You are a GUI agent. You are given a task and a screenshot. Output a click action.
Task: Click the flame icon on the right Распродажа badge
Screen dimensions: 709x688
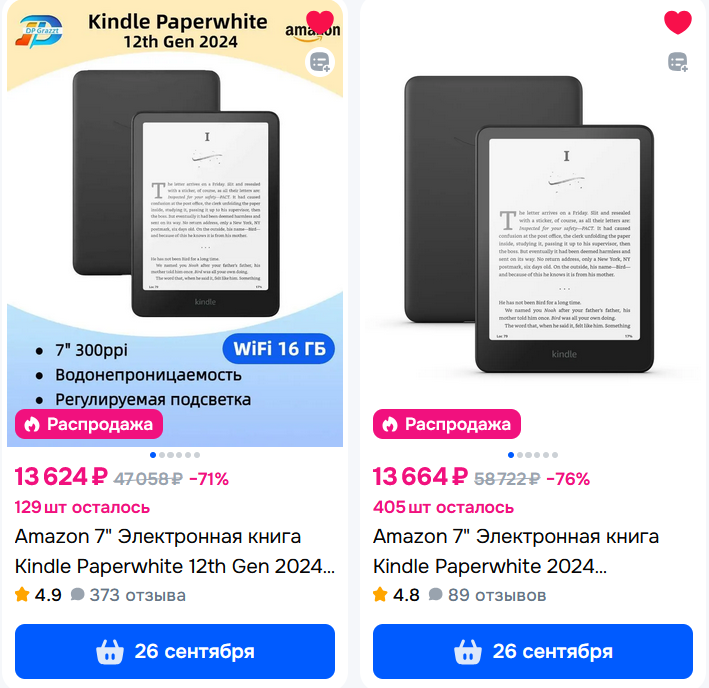389,424
